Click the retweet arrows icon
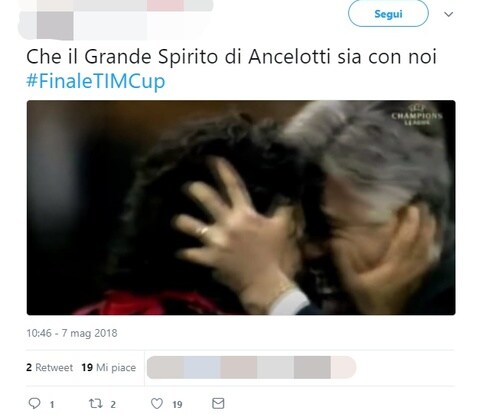The height and width of the screenshot is (414, 483). pyautogui.click(x=95, y=404)
